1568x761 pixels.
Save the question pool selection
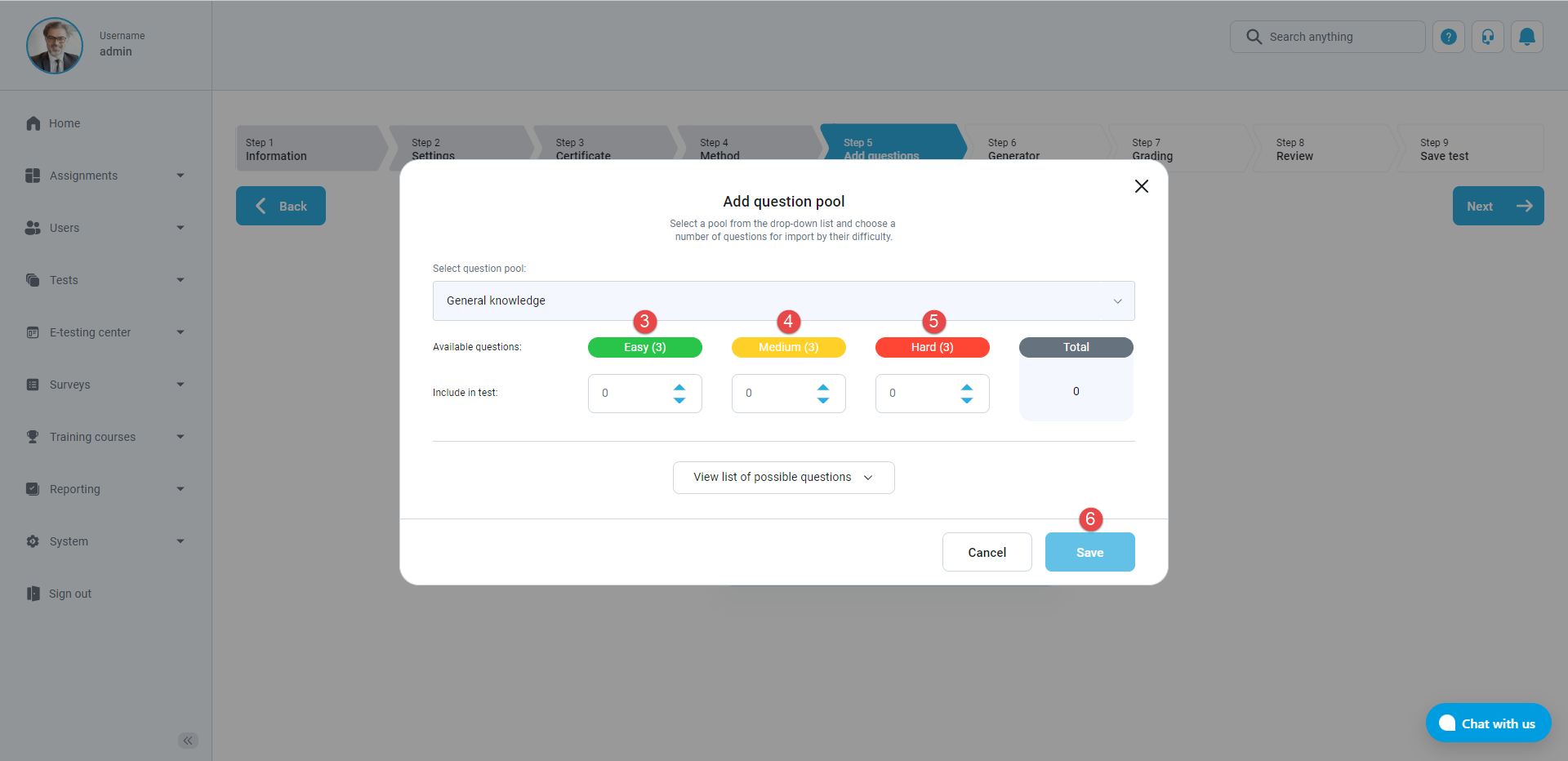[1089, 553]
